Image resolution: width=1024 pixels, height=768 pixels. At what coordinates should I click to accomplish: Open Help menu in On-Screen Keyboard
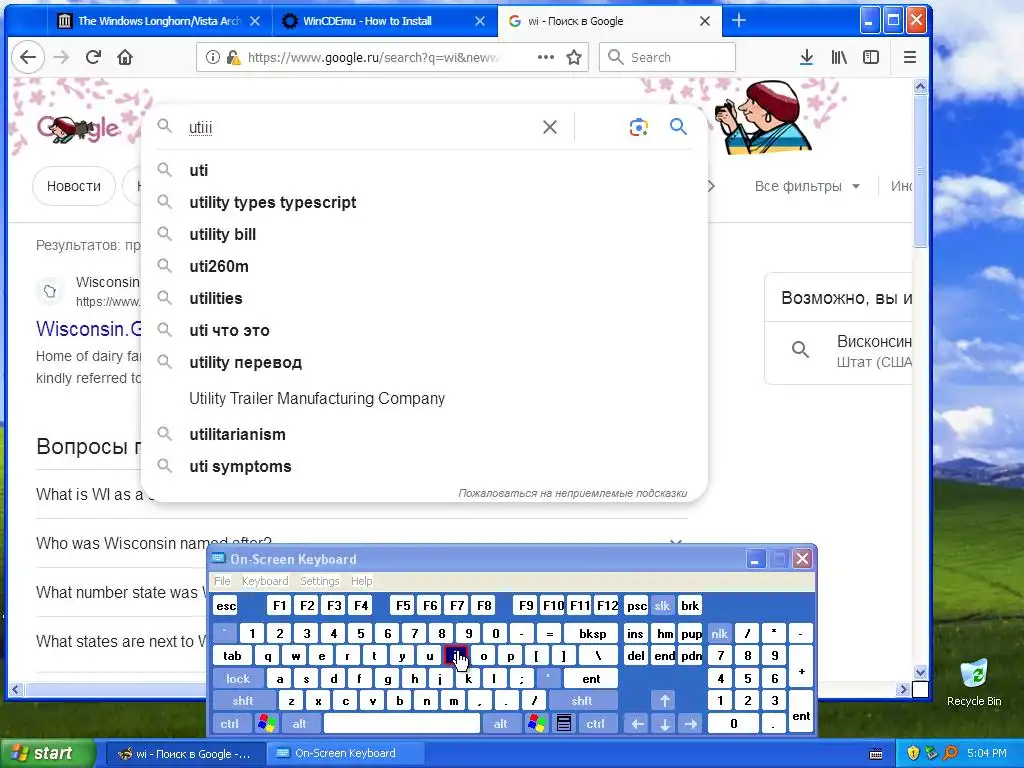[x=361, y=581]
